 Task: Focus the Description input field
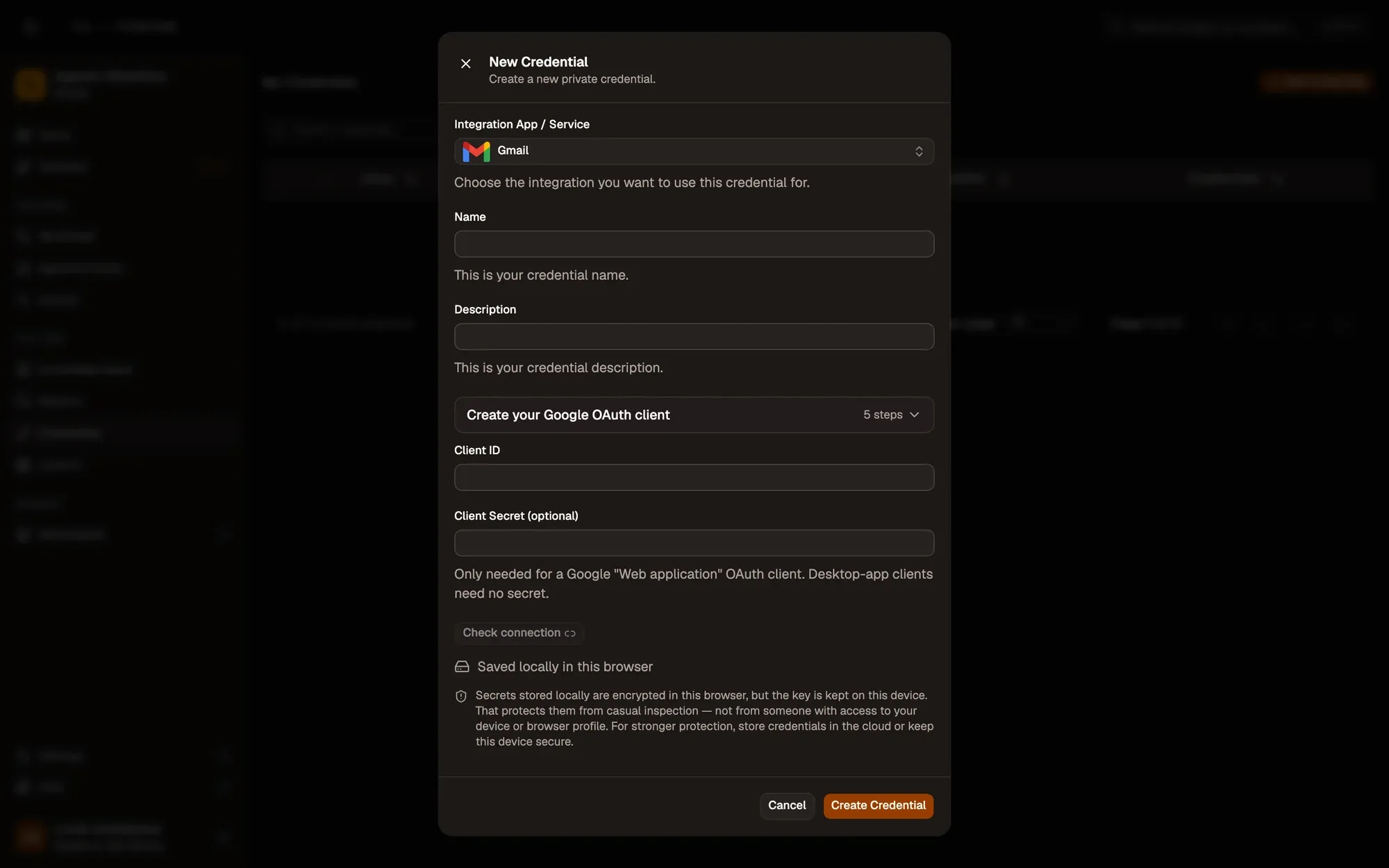coord(694,336)
